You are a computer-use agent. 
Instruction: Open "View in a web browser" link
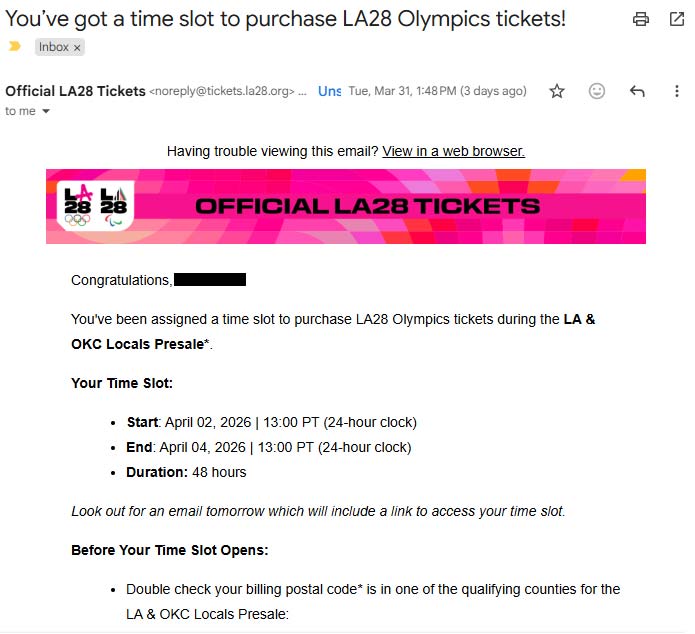453,151
